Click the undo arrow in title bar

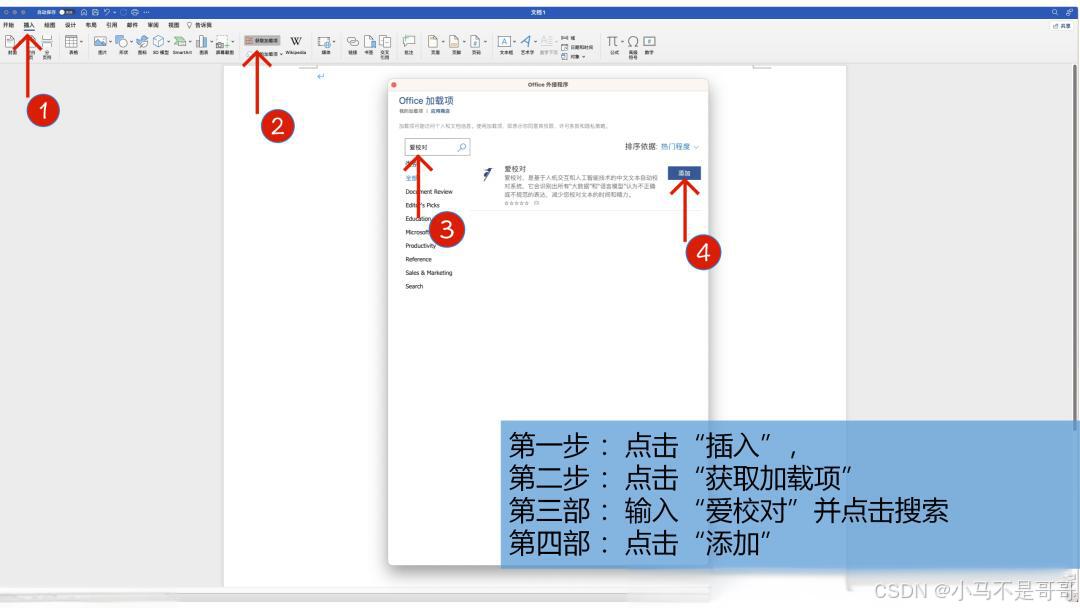tap(107, 12)
